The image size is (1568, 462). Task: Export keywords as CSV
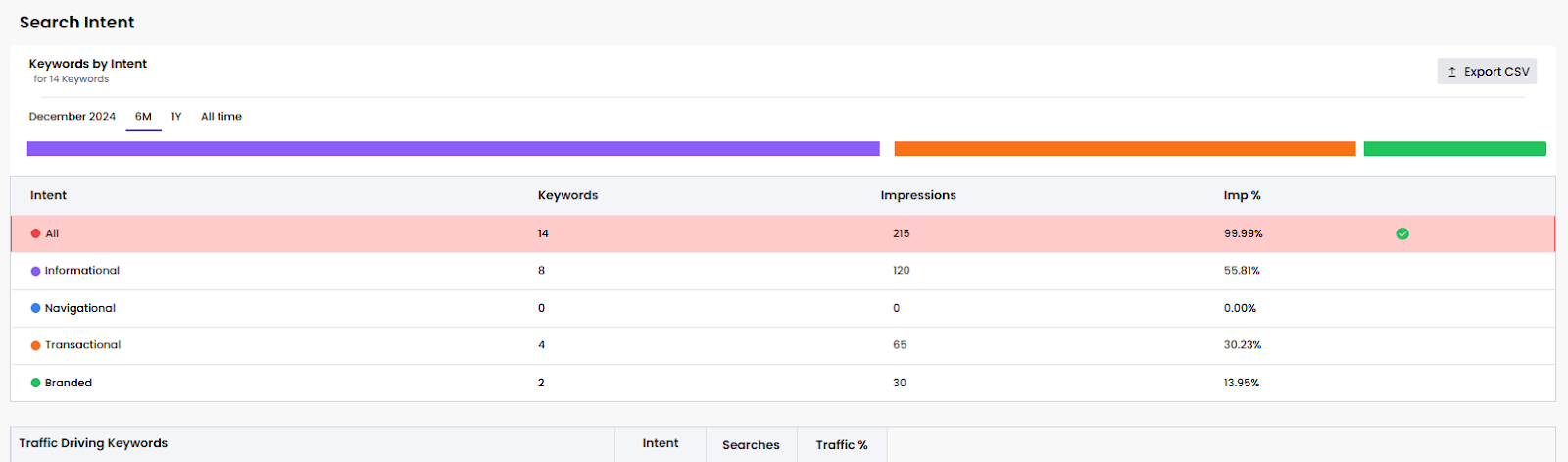(1487, 72)
